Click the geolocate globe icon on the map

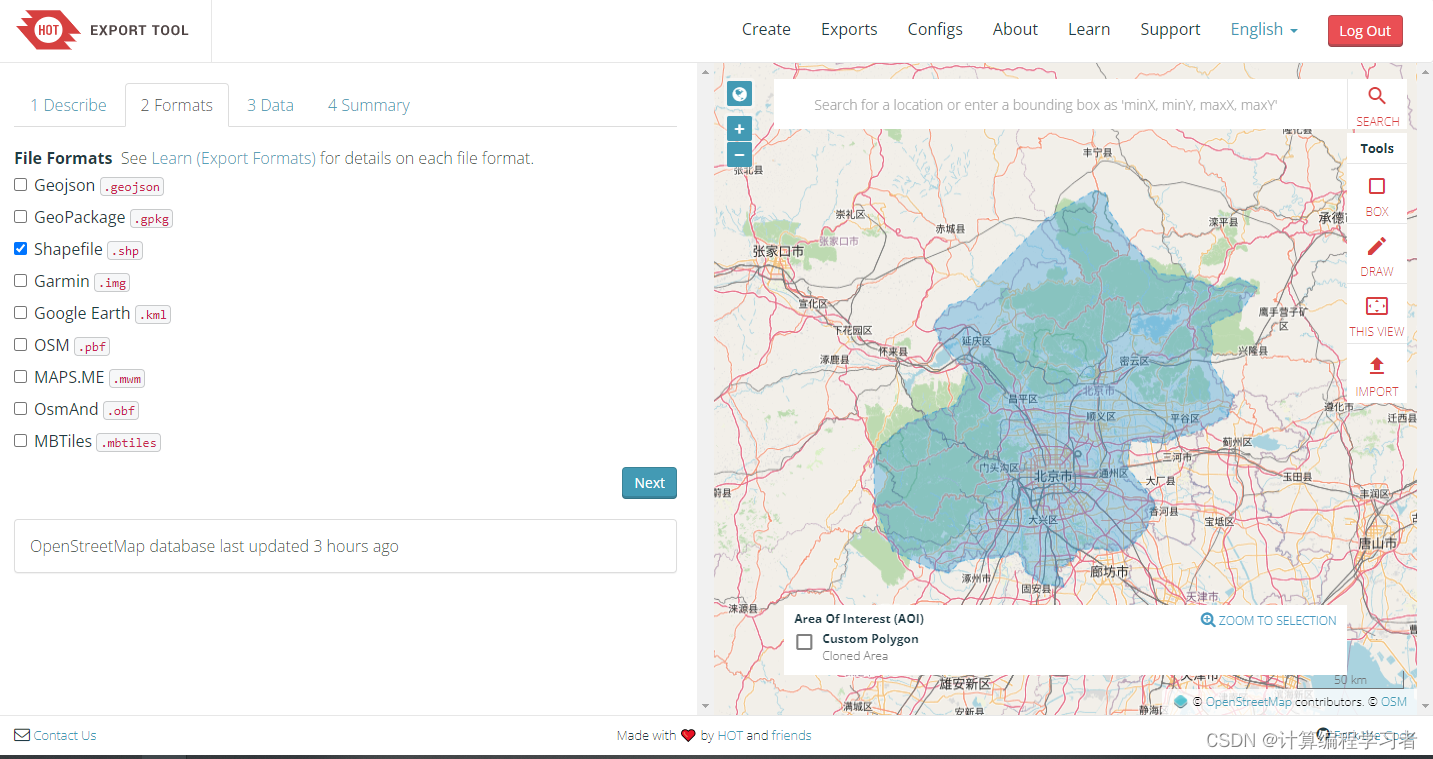coord(739,93)
